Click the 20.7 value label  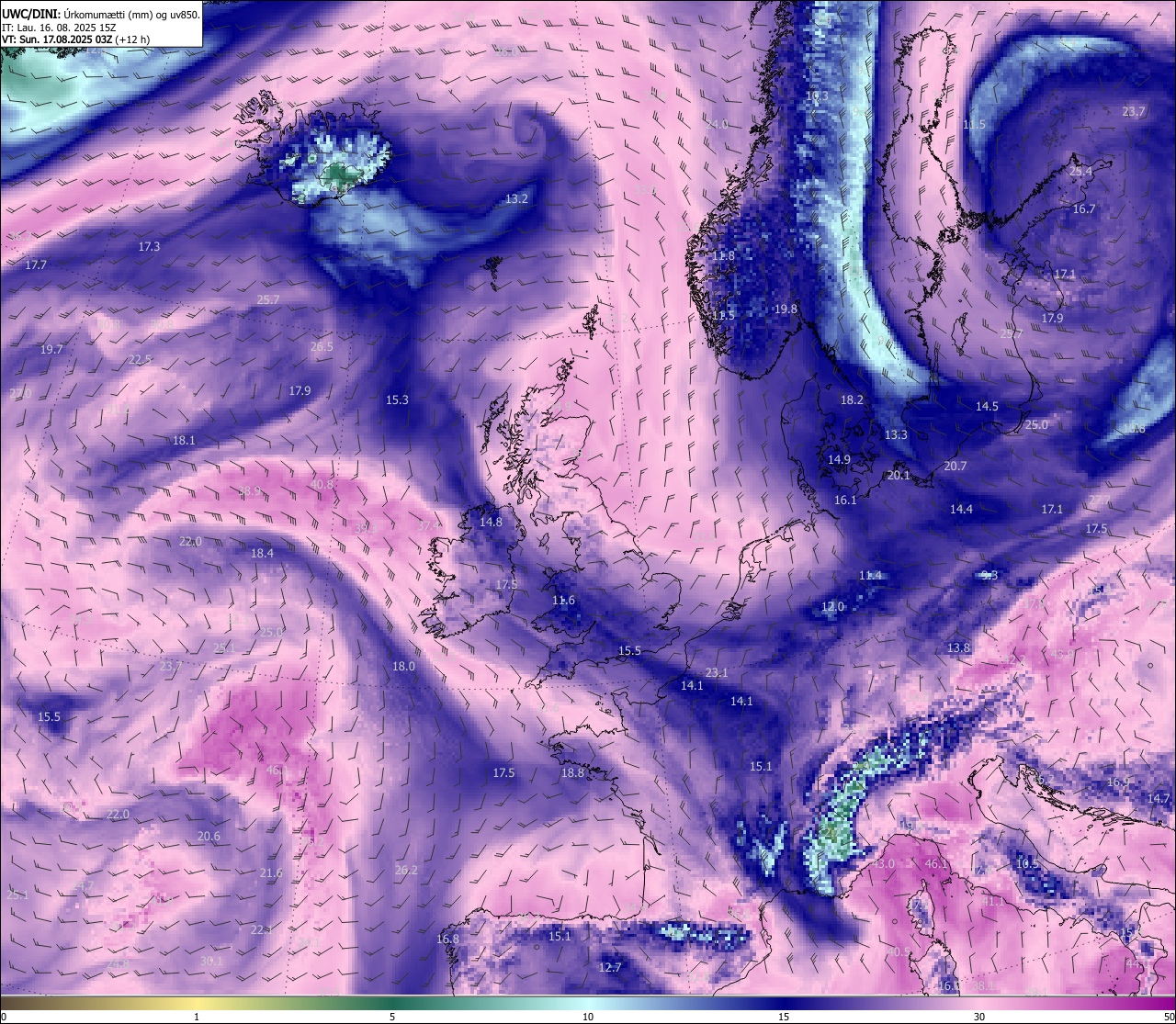[955, 467]
